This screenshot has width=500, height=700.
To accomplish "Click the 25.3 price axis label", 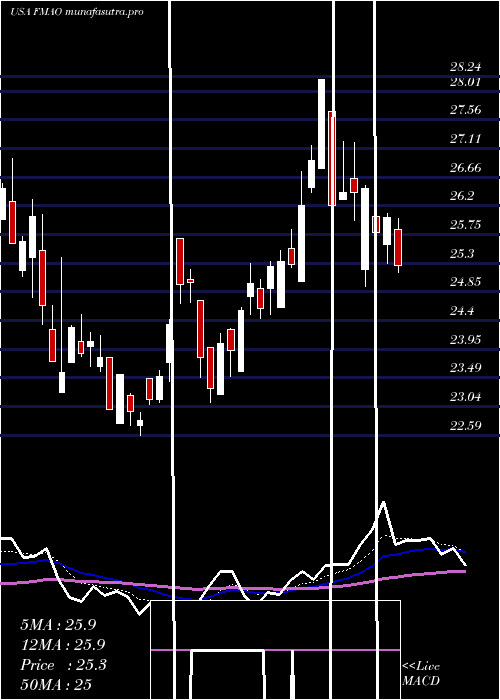I will 462,254.
